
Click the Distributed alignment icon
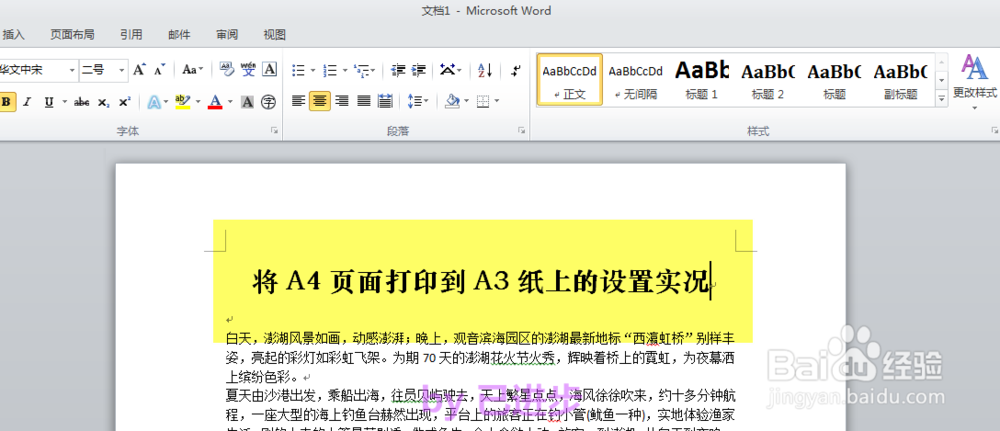385,101
